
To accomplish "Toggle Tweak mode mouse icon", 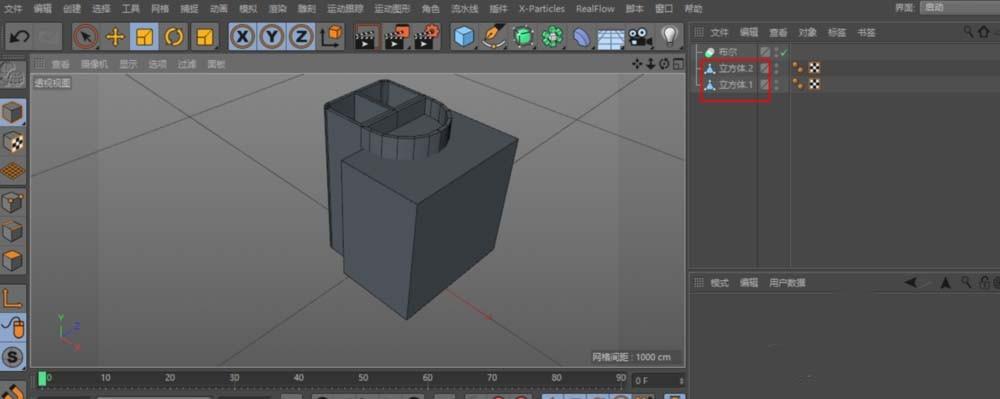I will point(13,327).
